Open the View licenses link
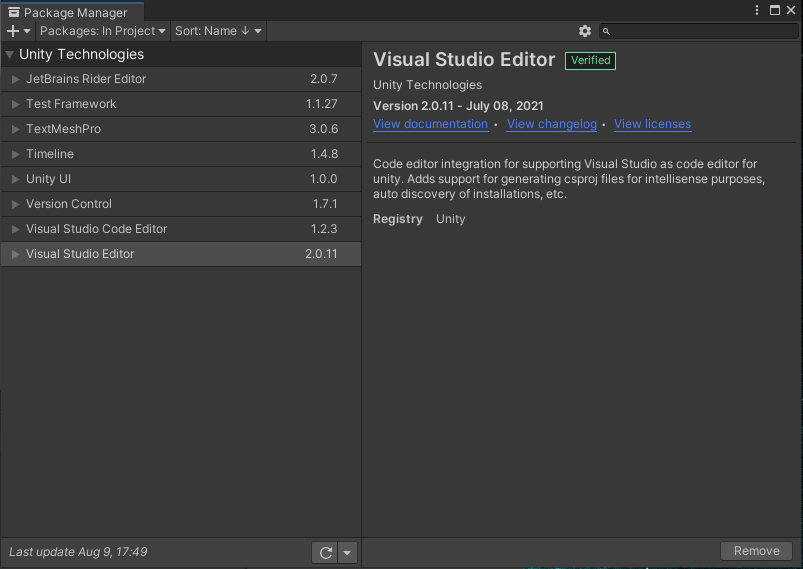803x569 pixels. (652, 124)
